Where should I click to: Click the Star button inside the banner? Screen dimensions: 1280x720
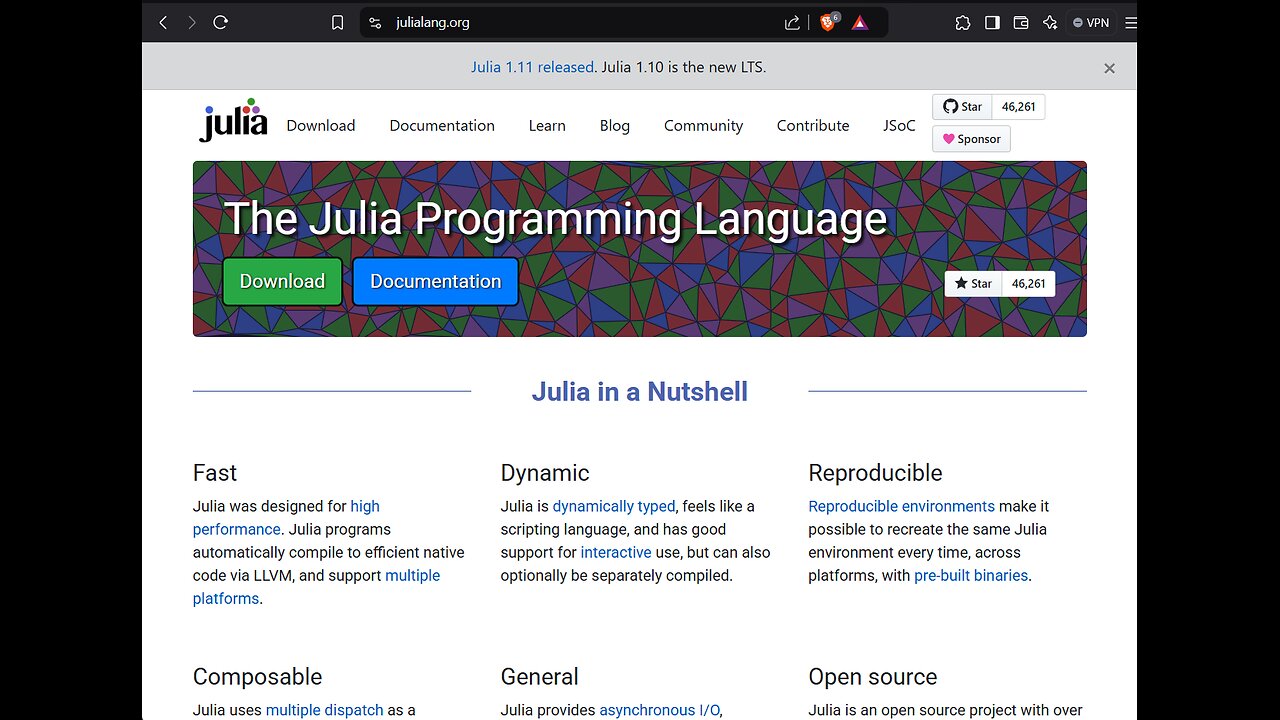click(x=973, y=284)
